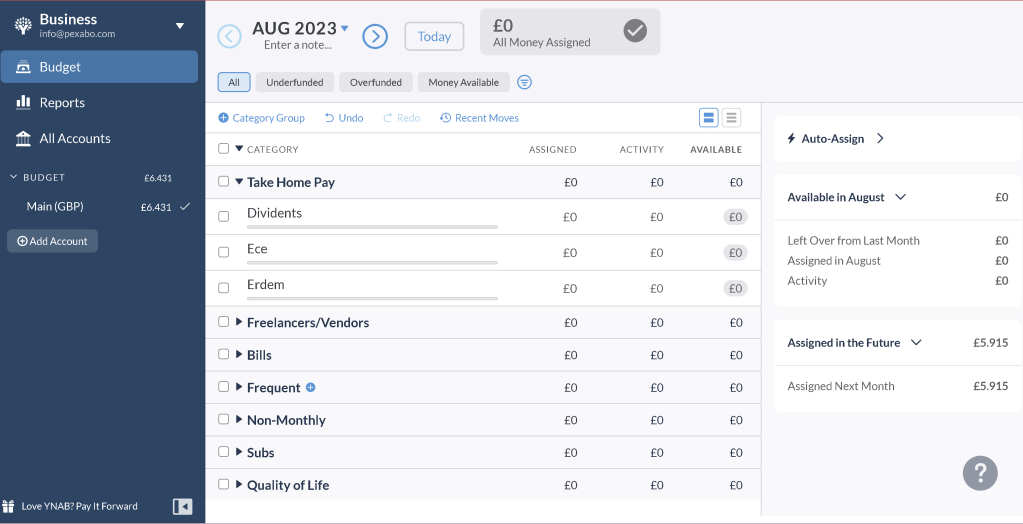1023x524 pixels.
Task: Jump to Today's month
Action: click(435, 37)
